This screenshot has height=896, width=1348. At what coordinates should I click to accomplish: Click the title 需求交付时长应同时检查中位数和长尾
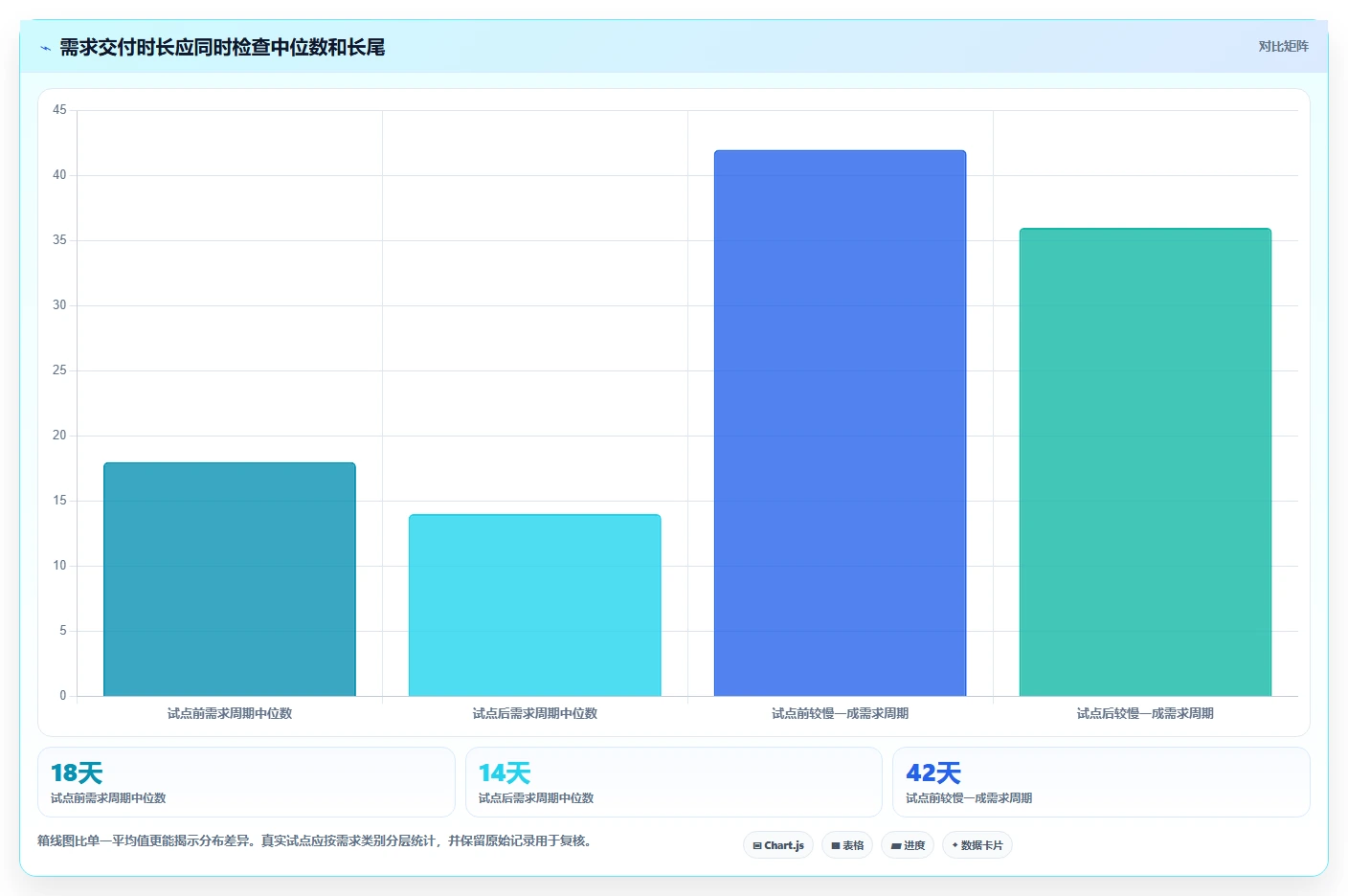click(x=222, y=47)
